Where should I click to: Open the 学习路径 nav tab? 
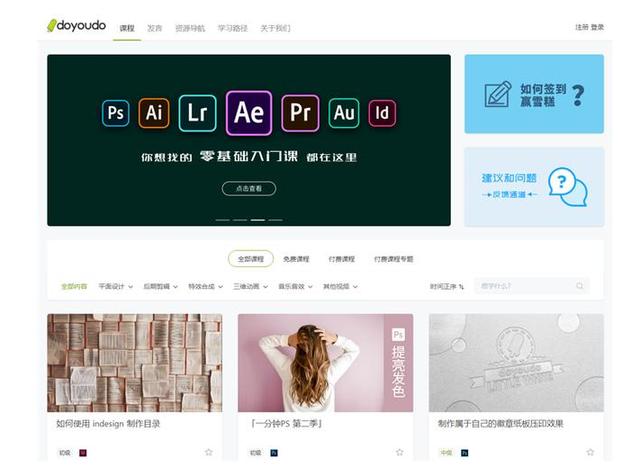click(232, 28)
